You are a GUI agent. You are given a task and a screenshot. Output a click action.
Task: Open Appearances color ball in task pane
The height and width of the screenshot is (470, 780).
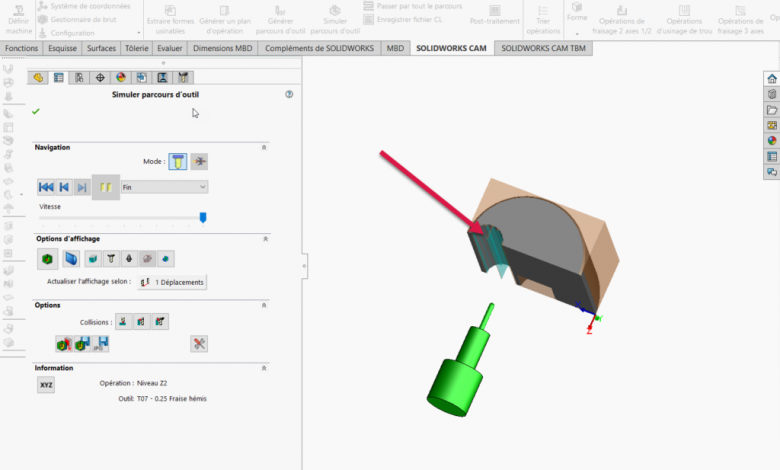tap(772, 141)
